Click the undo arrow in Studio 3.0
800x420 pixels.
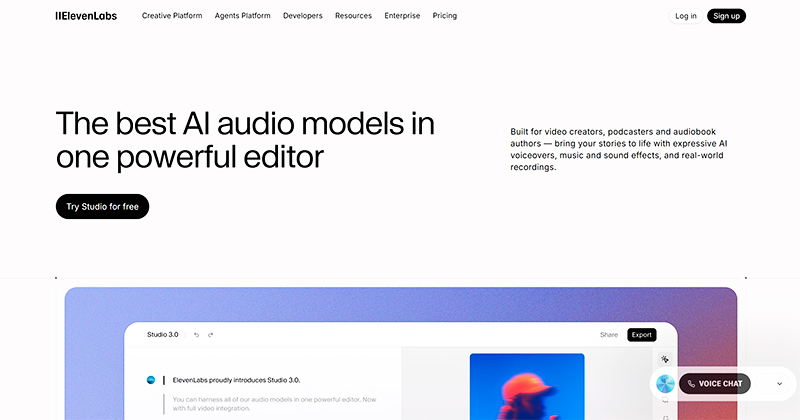click(x=197, y=335)
